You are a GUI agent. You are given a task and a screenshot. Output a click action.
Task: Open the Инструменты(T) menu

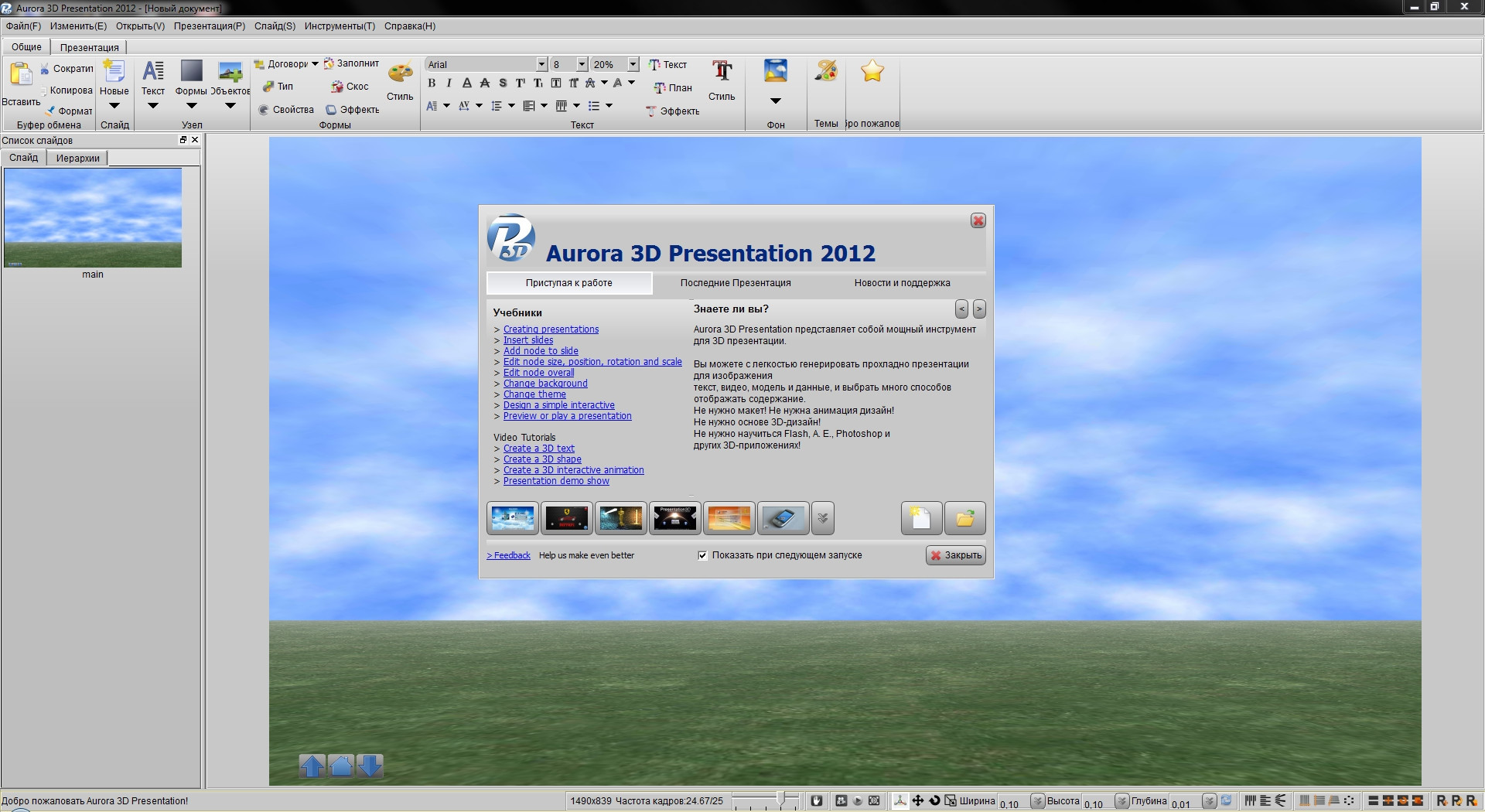[x=340, y=26]
